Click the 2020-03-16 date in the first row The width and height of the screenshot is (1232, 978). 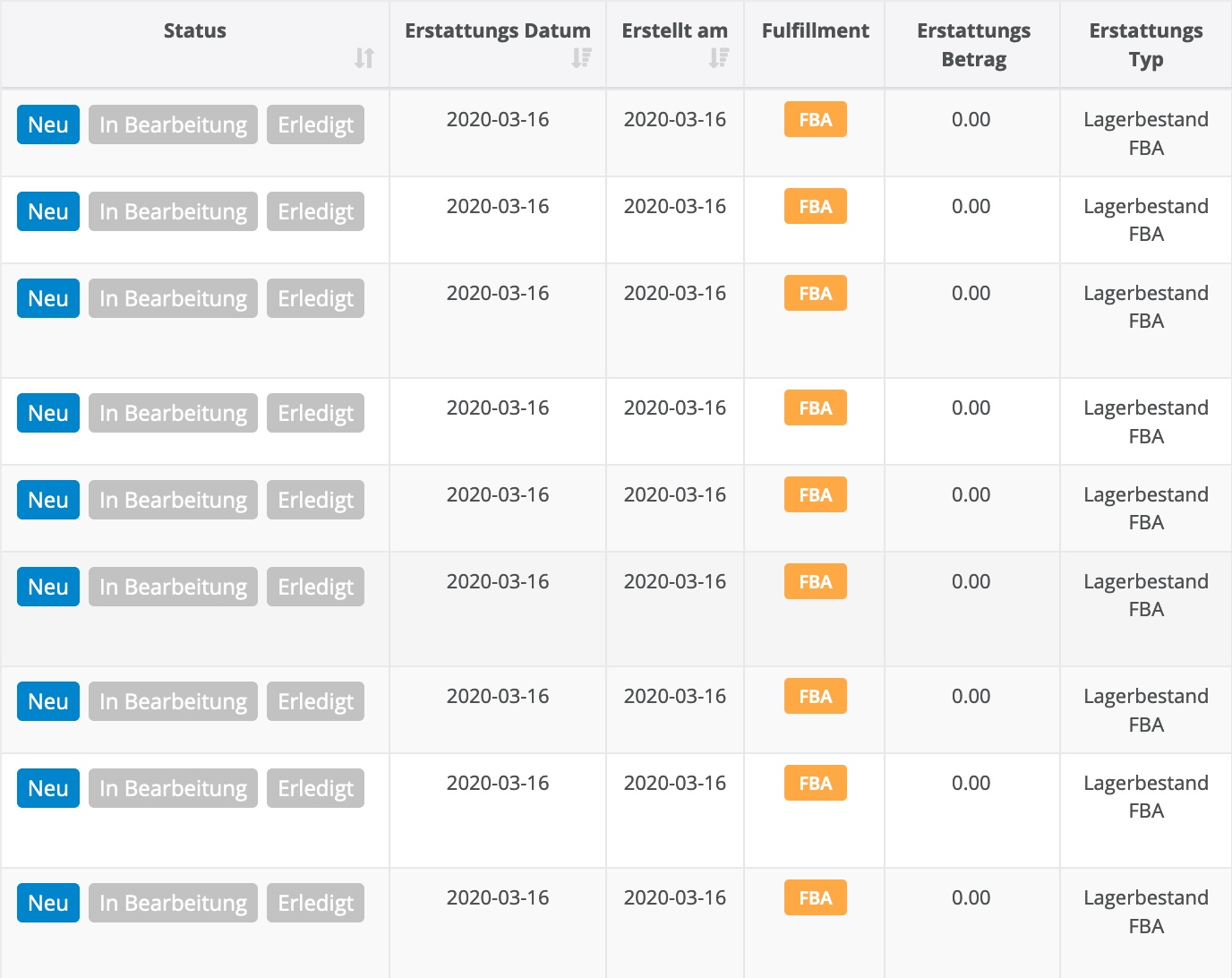498,119
